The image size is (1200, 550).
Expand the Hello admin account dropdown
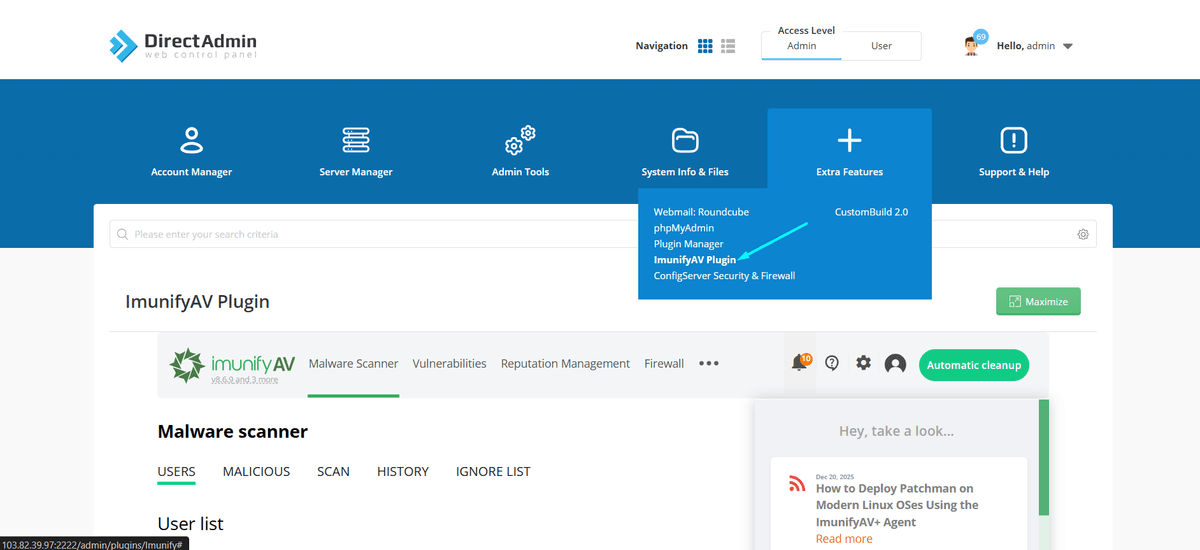coord(1068,46)
